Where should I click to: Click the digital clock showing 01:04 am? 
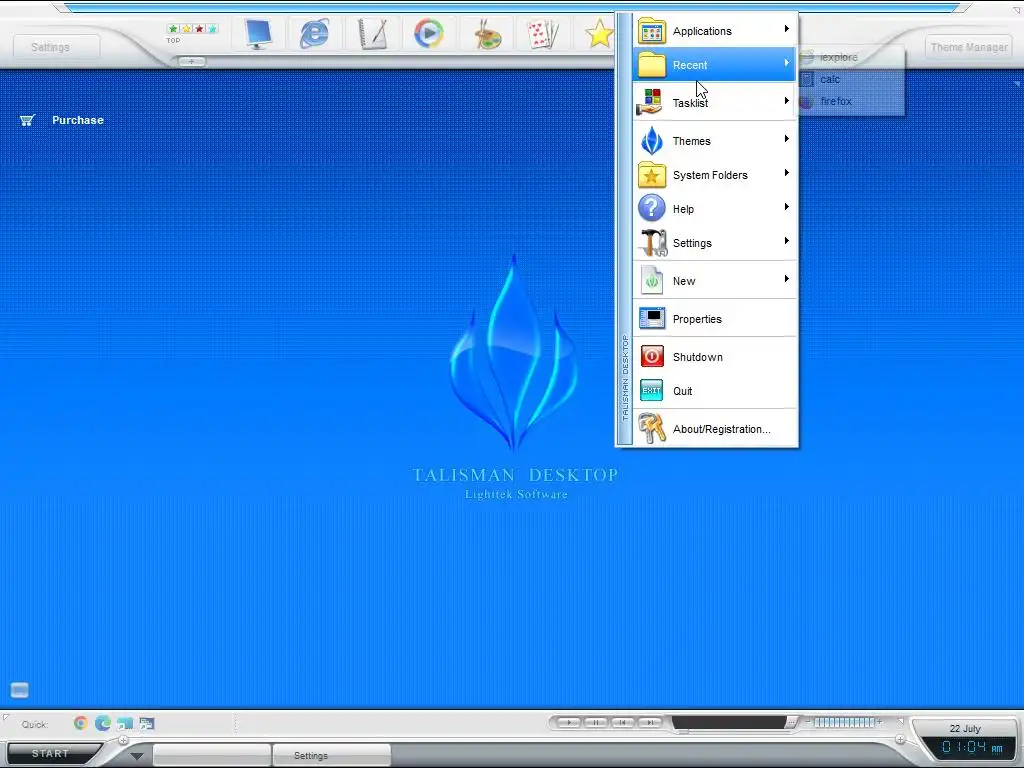pyautogui.click(x=972, y=747)
